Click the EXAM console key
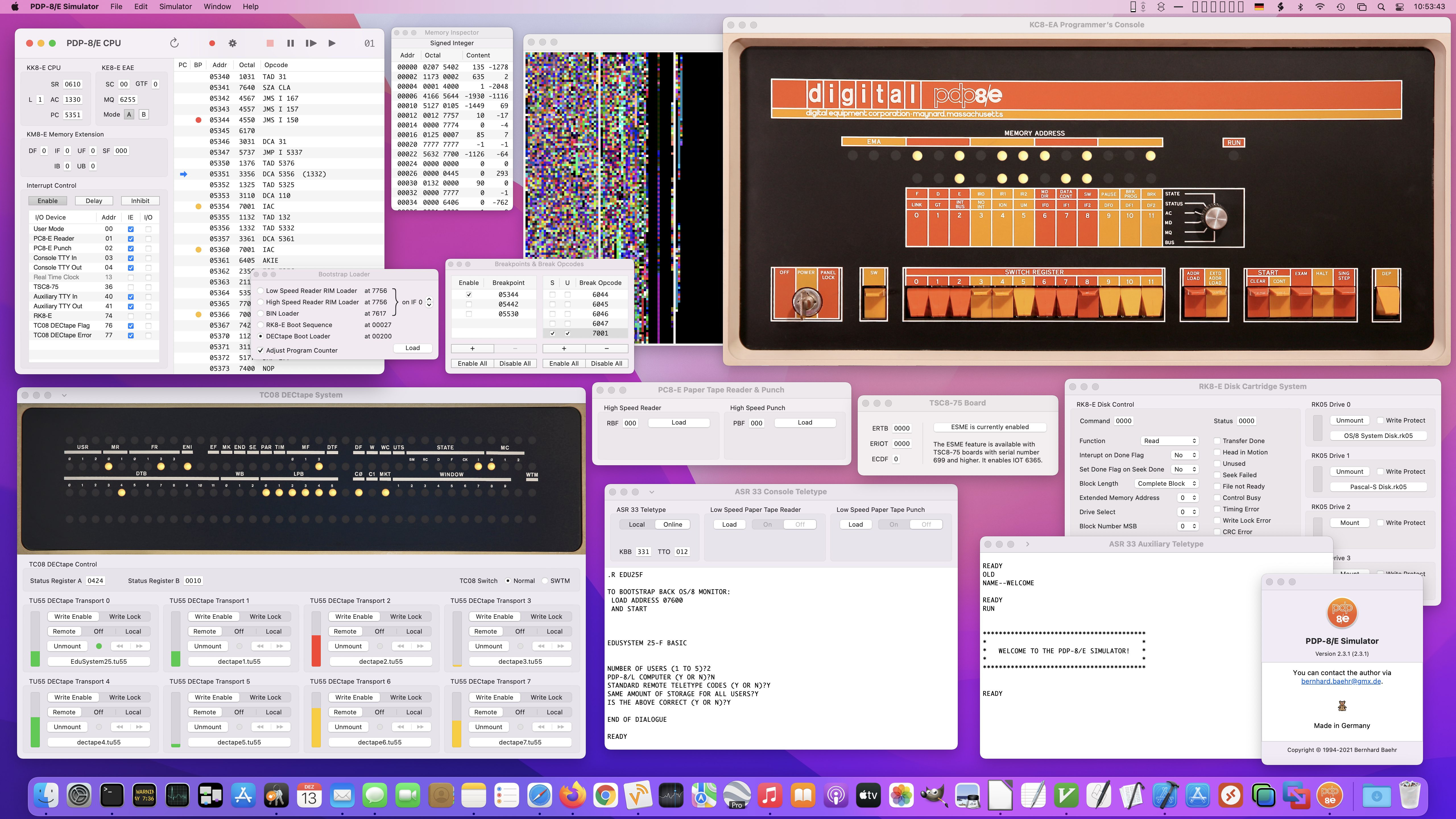 click(1301, 302)
